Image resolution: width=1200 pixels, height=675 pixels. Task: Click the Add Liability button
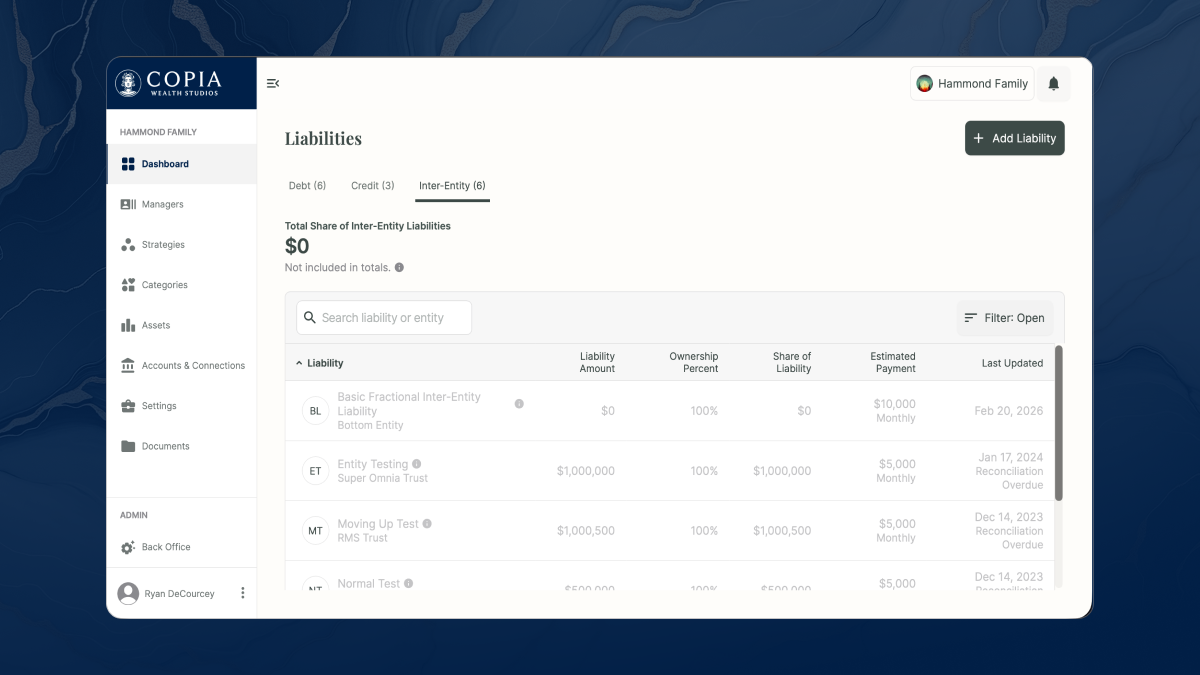[1014, 138]
